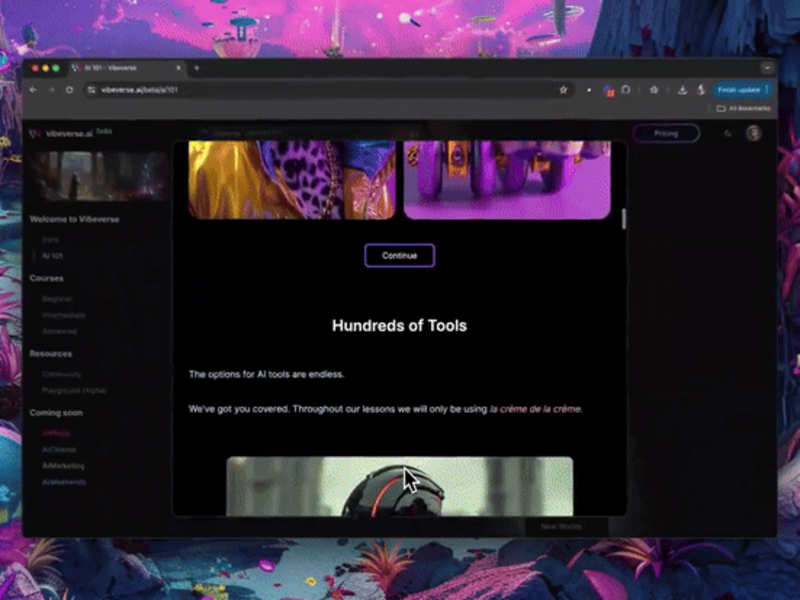800x600 pixels.
Task: Click the Welcome to Vibeverse sidebar heading
Action: click(x=74, y=219)
